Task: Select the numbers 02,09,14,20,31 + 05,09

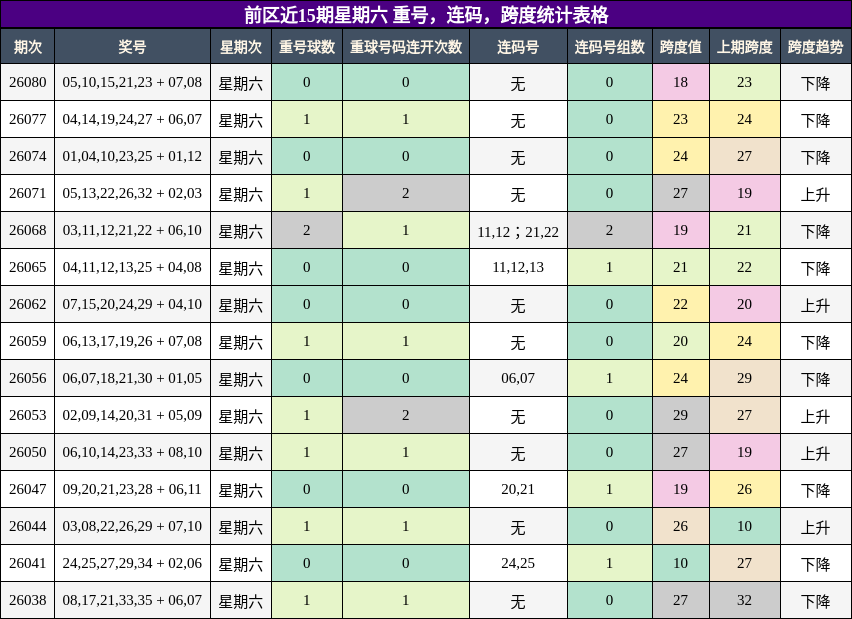Action: tap(132, 415)
